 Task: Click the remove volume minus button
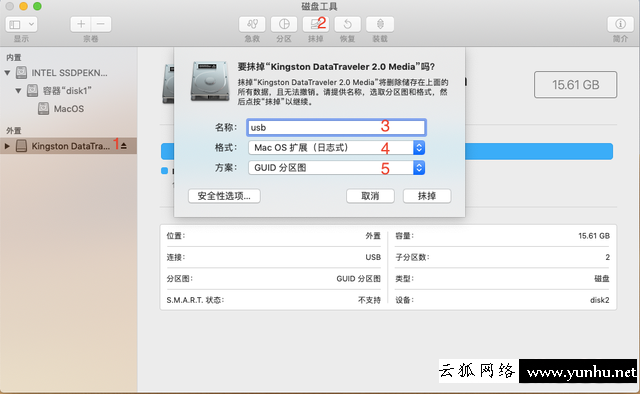click(101, 24)
